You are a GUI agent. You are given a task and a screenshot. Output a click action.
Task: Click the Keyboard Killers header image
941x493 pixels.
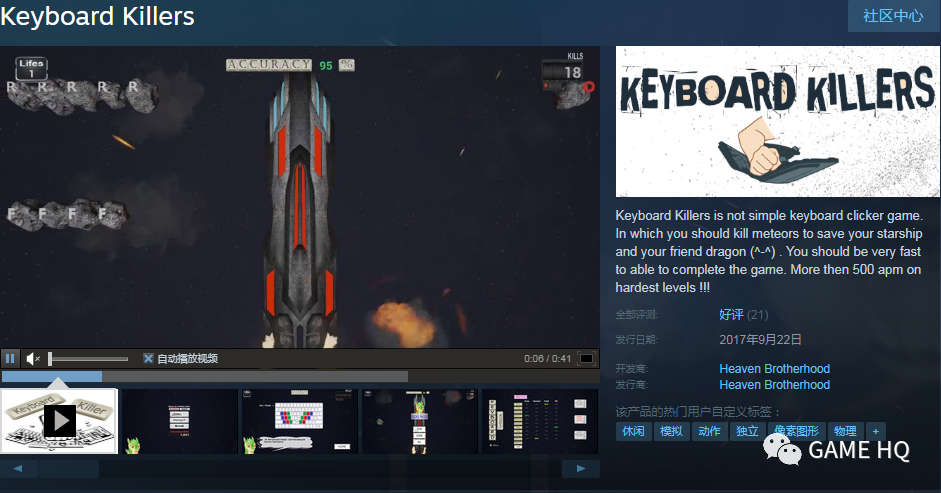778,122
